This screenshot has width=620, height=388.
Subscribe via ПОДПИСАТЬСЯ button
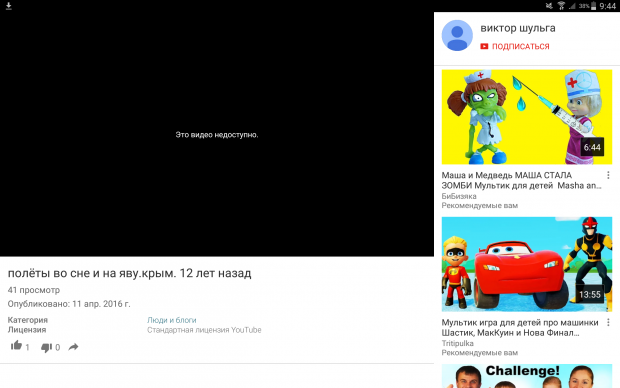pyautogui.click(x=515, y=46)
